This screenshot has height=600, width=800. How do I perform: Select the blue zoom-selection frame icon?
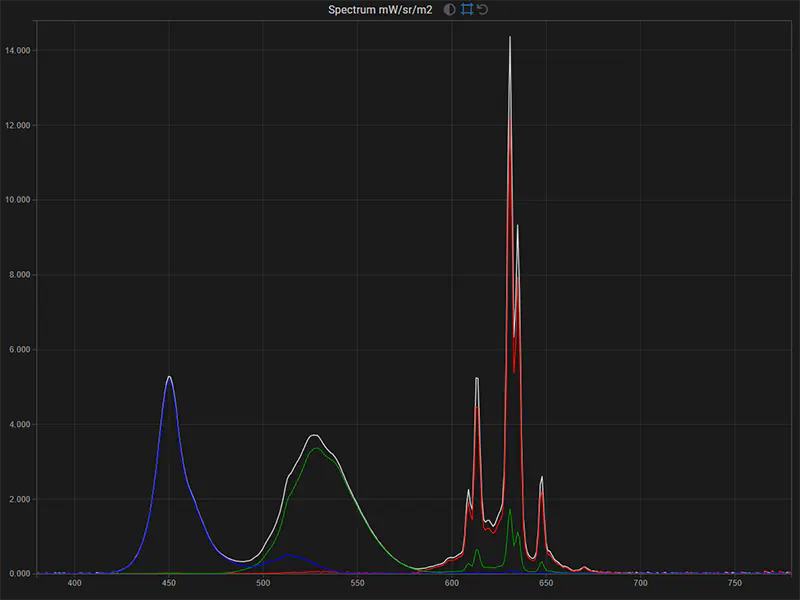tap(467, 9)
